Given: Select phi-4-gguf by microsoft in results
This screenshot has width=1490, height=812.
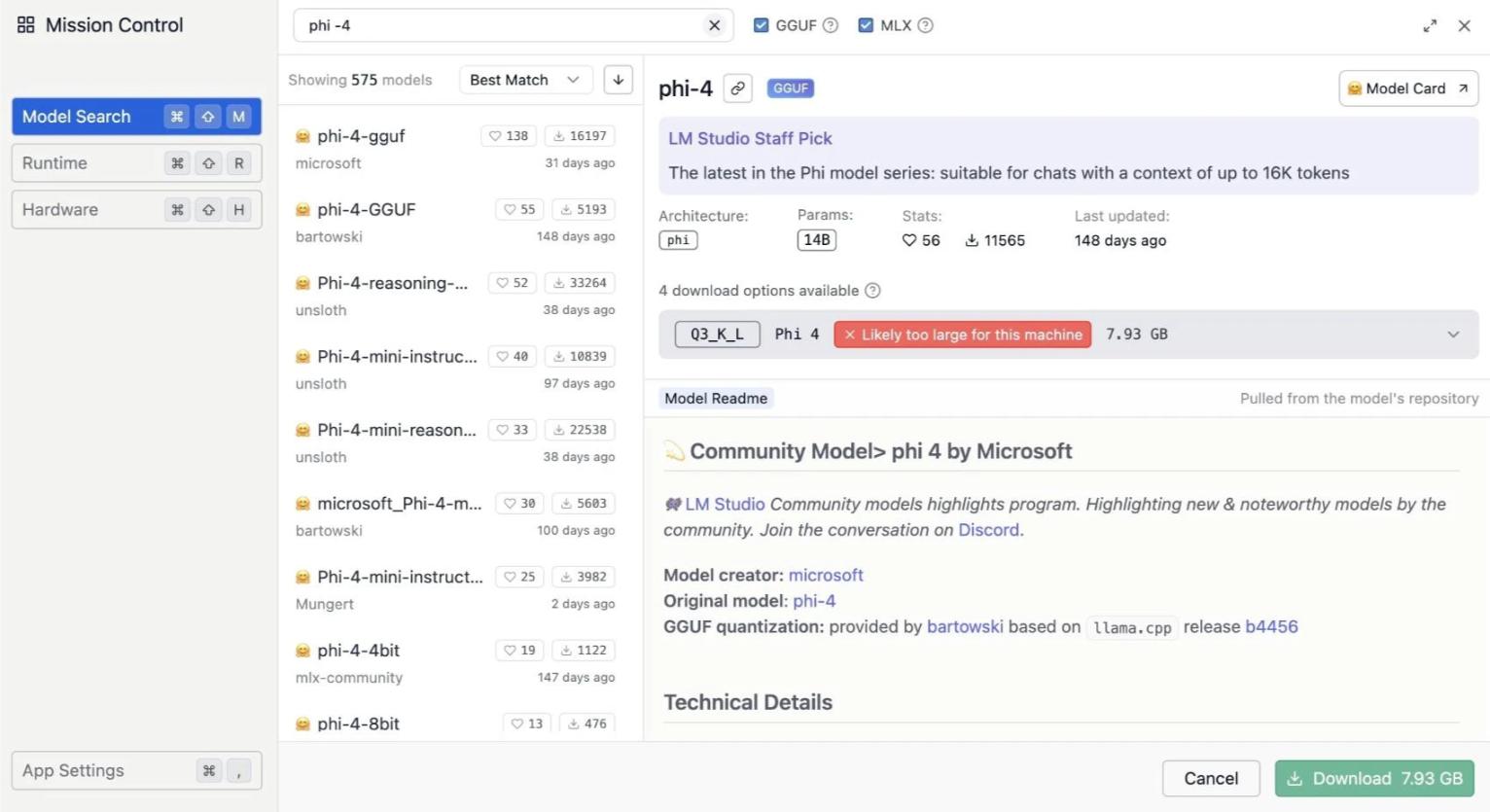Looking at the screenshot, I should (x=455, y=149).
